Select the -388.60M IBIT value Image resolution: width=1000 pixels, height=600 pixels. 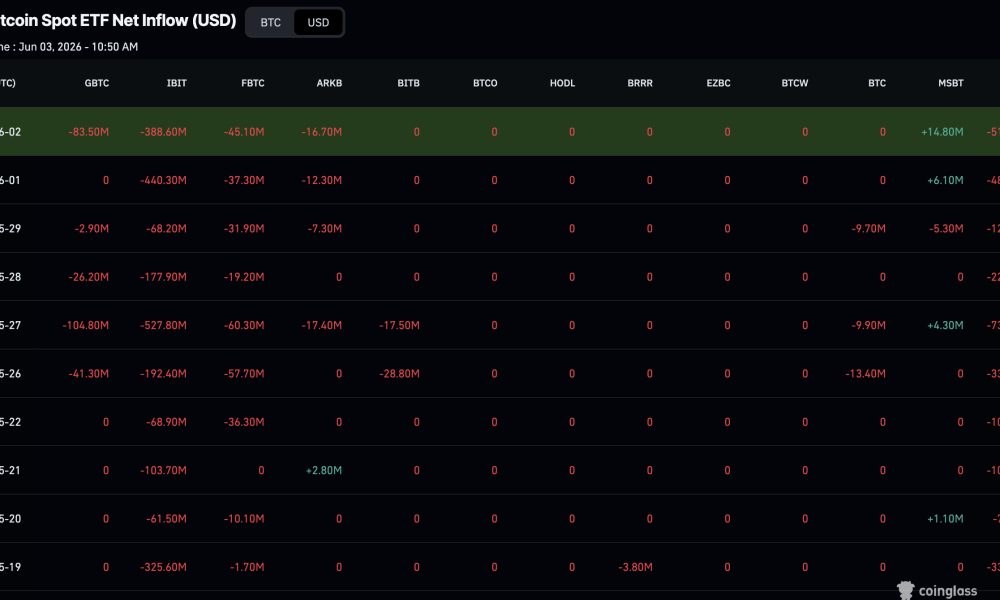[x=163, y=132]
